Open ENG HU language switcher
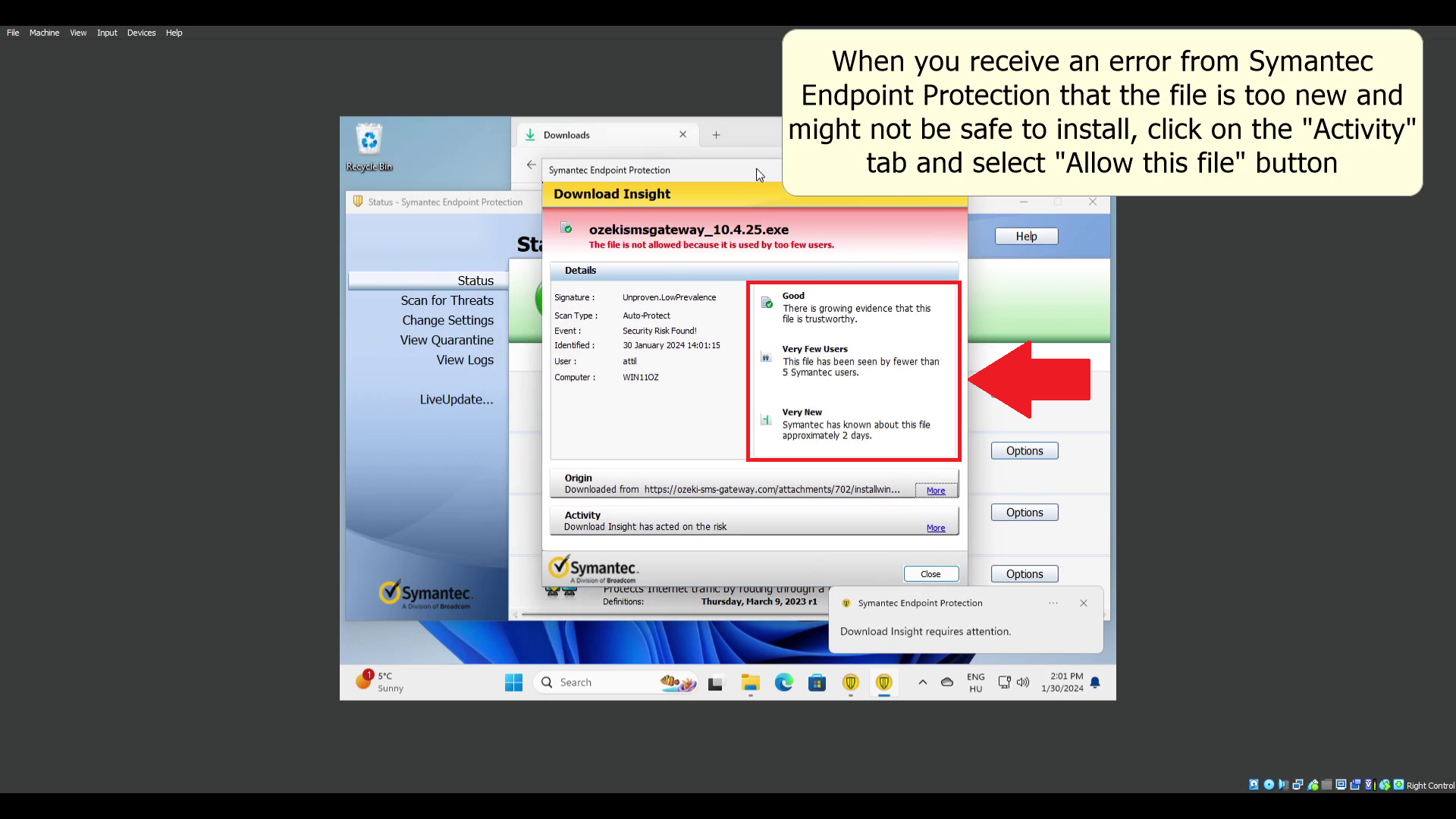Image resolution: width=1456 pixels, height=819 pixels. tap(975, 682)
